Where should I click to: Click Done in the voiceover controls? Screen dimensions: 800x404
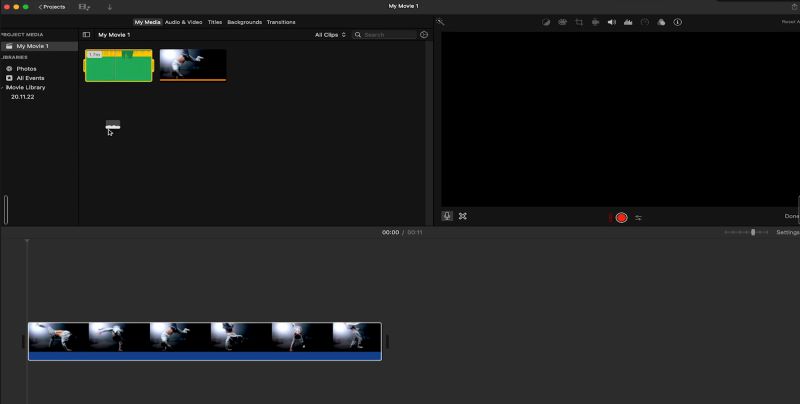[x=792, y=216]
